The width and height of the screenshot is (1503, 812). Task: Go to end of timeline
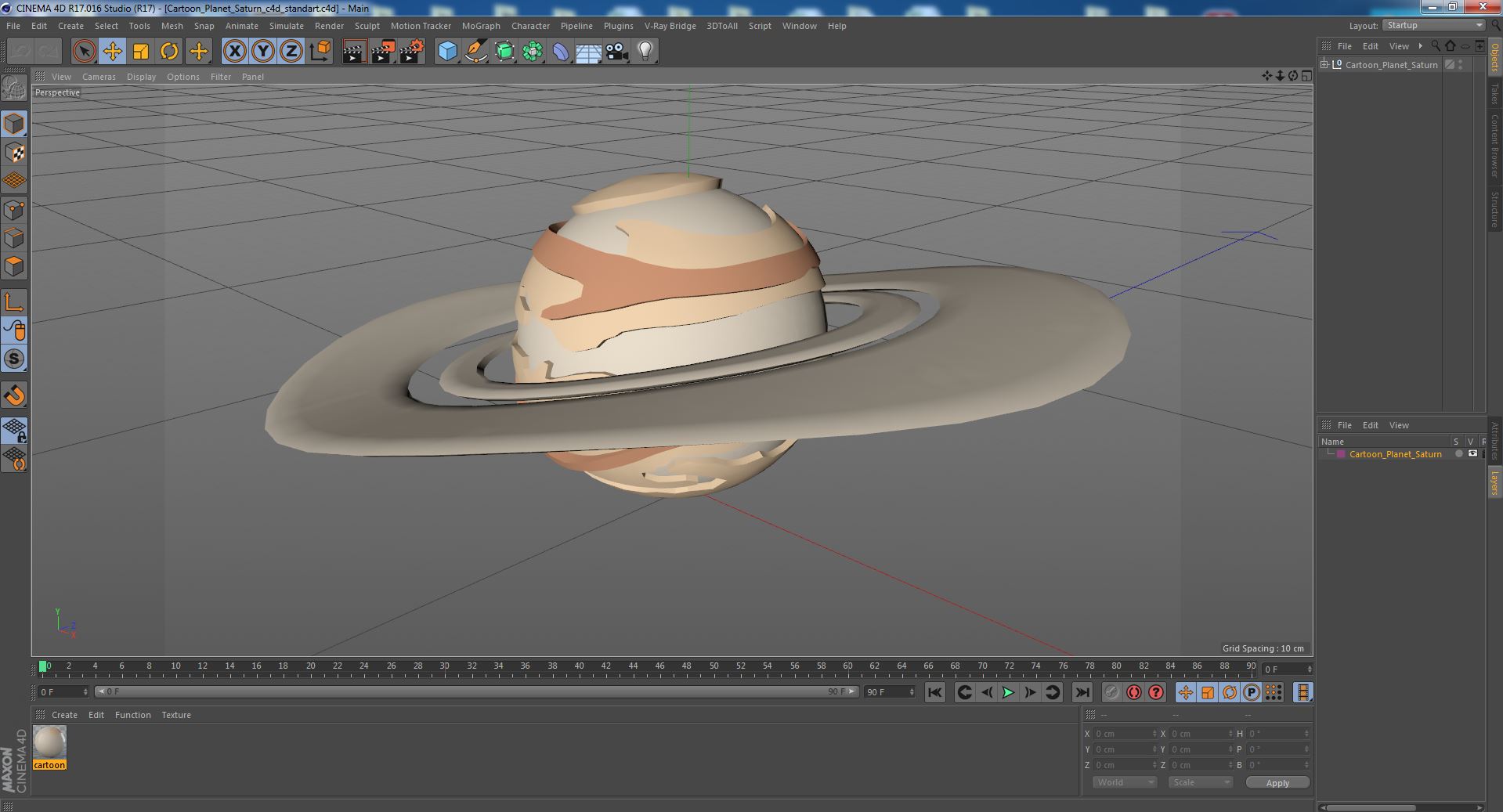point(1082,692)
